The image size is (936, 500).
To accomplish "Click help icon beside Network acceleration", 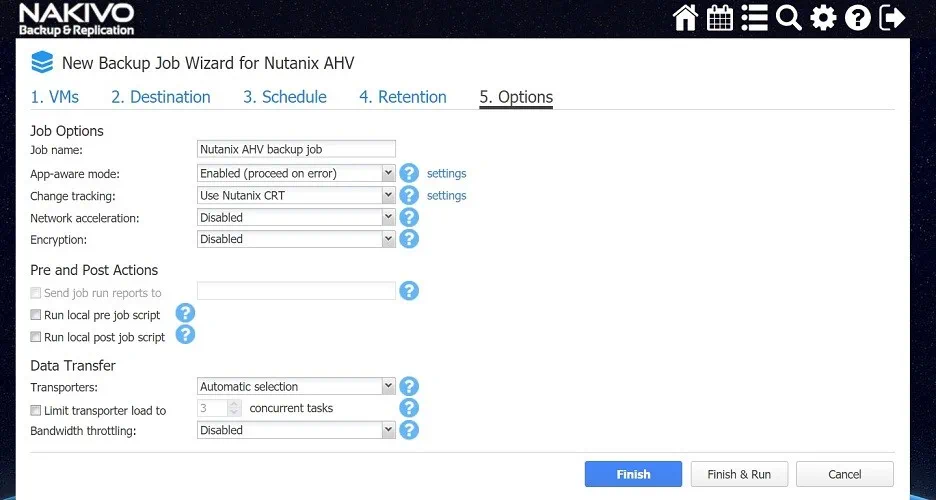I will [408, 217].
